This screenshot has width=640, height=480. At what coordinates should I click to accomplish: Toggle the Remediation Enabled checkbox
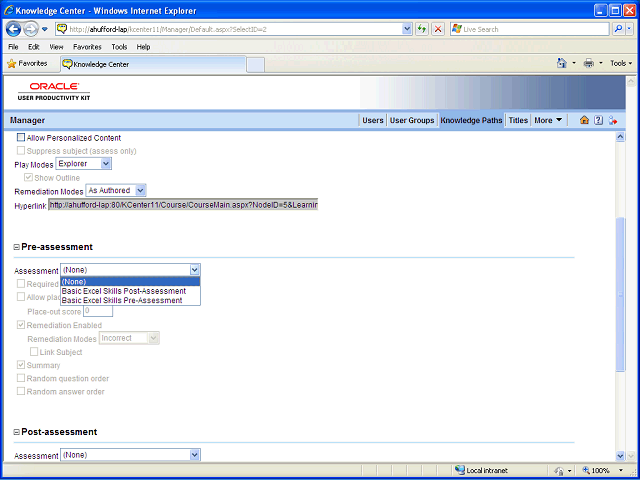(21, 325)
